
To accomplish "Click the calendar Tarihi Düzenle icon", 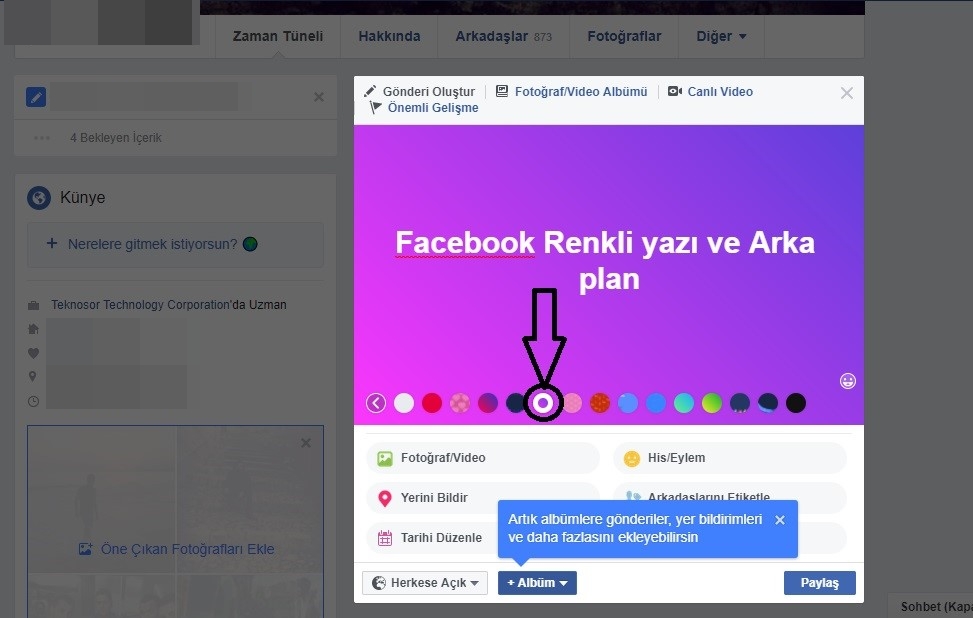I will [385, 538].
